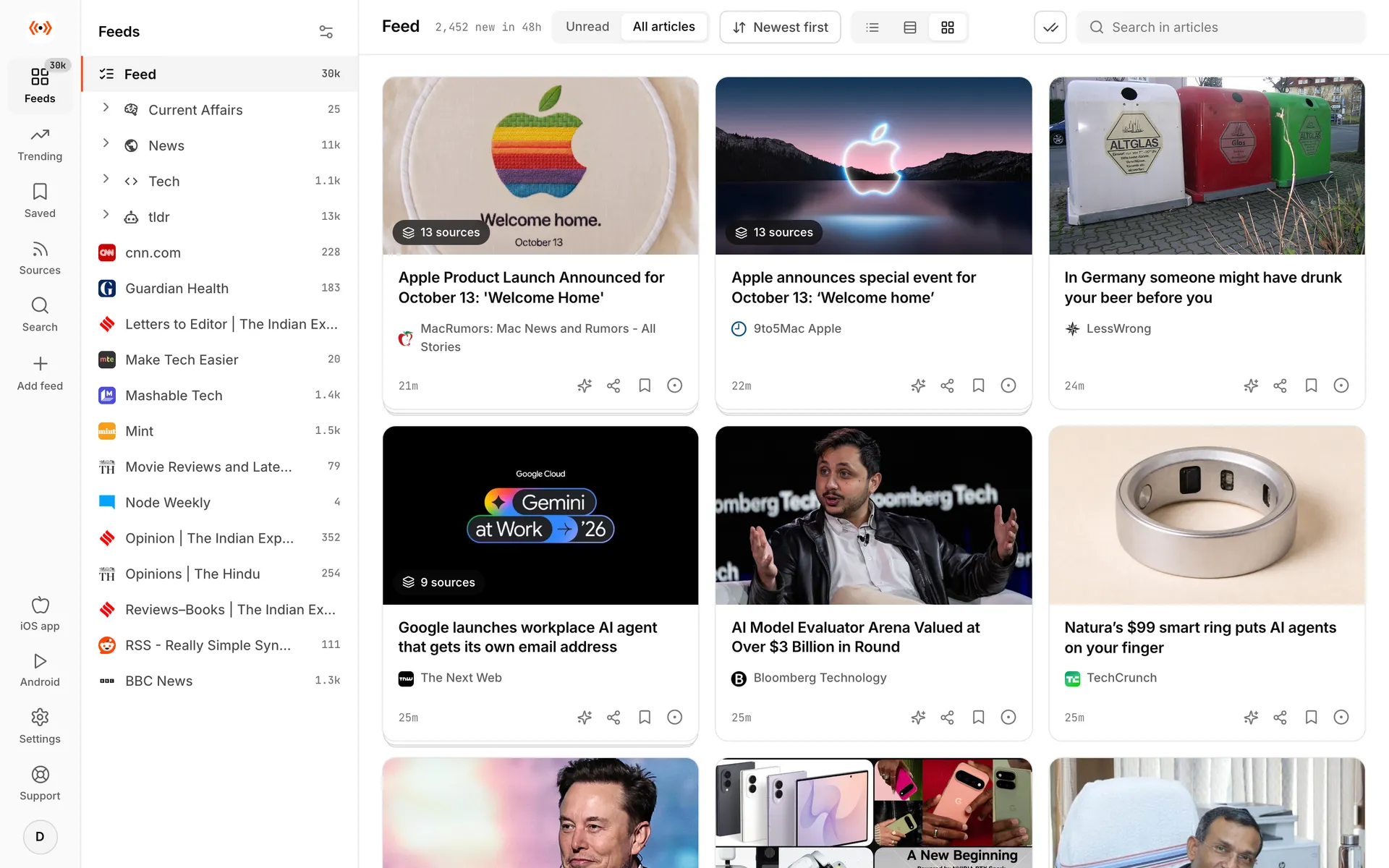This screenshot has height=868, width=1389.
Task: Expand the Current Affairs folder
Action: click(106, 108)
